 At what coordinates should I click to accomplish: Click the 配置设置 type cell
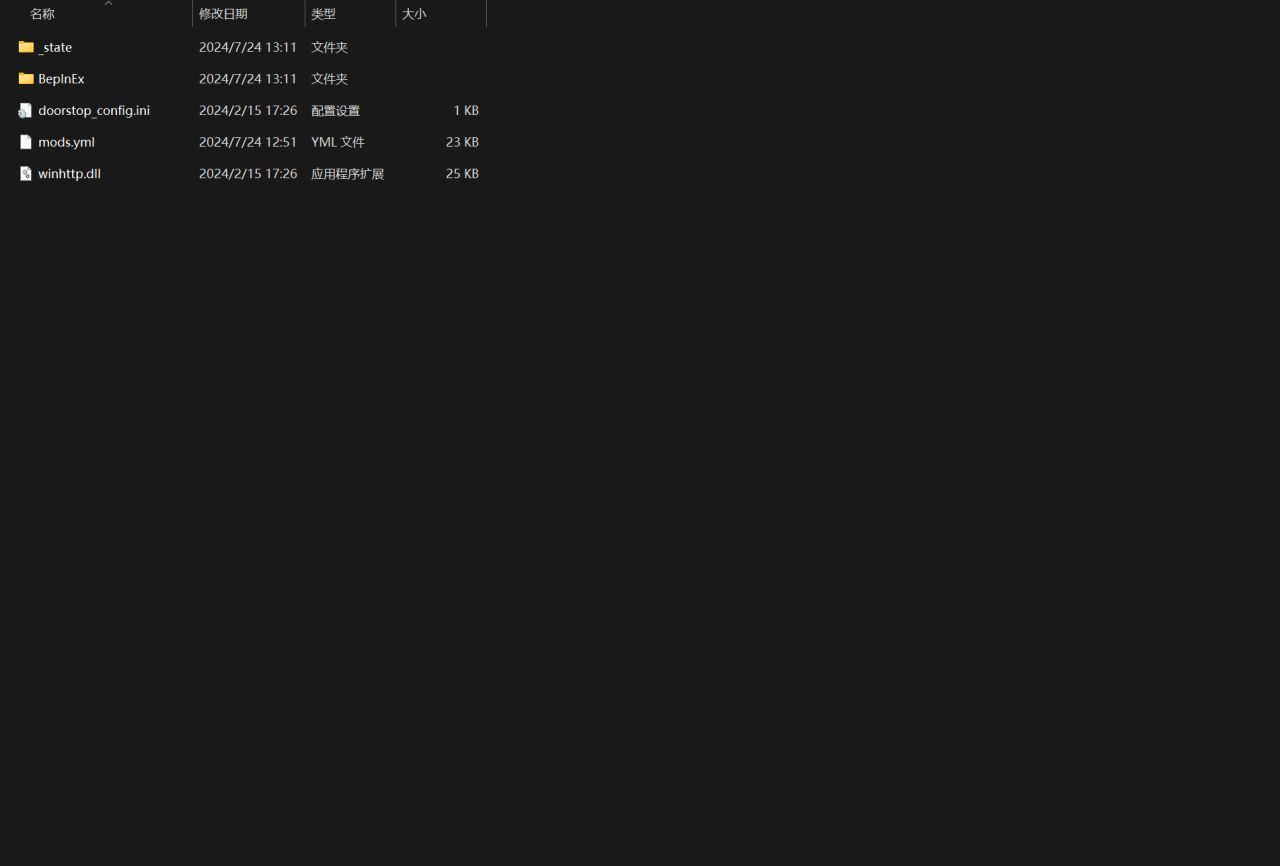(x=335, y=111)
